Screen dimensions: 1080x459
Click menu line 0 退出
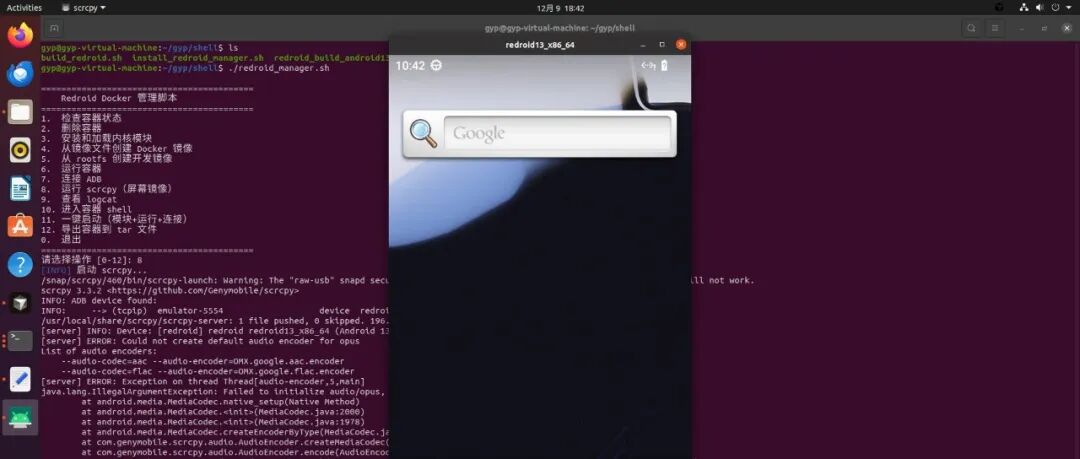pos(61,239)
